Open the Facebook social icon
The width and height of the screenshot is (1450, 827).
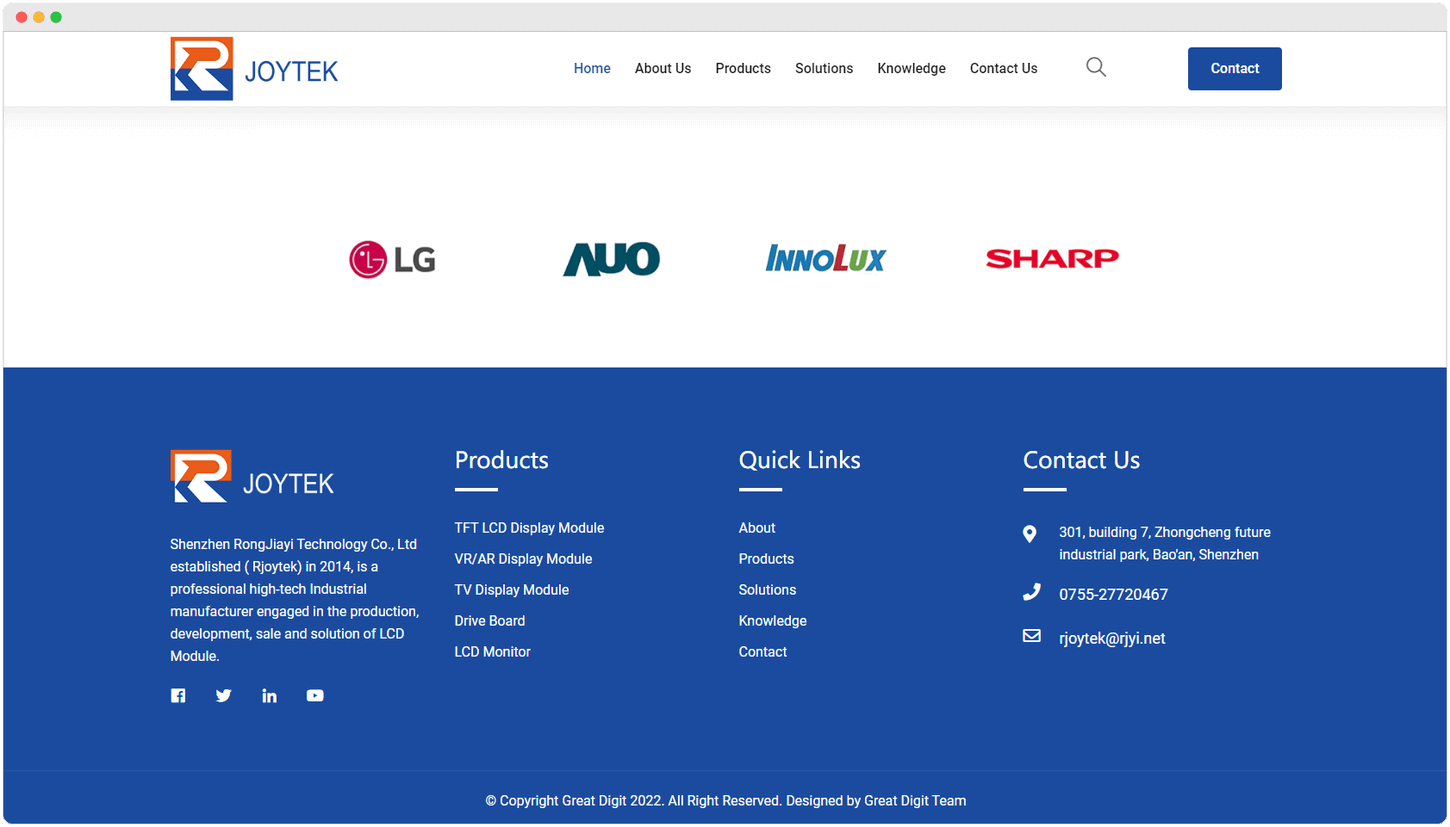coord(178,696)
